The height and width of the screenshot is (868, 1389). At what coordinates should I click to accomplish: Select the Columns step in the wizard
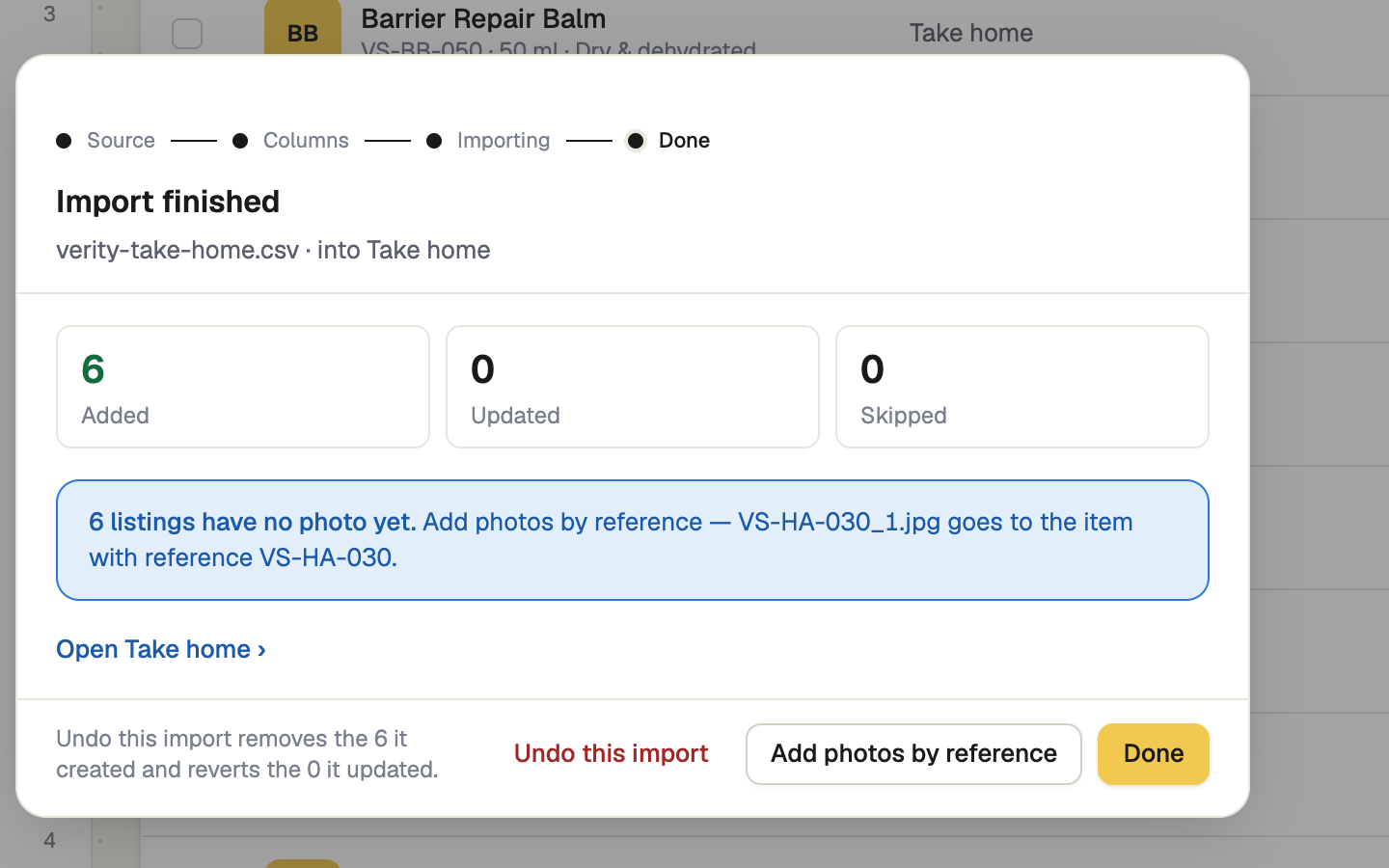tap(291, 140)
